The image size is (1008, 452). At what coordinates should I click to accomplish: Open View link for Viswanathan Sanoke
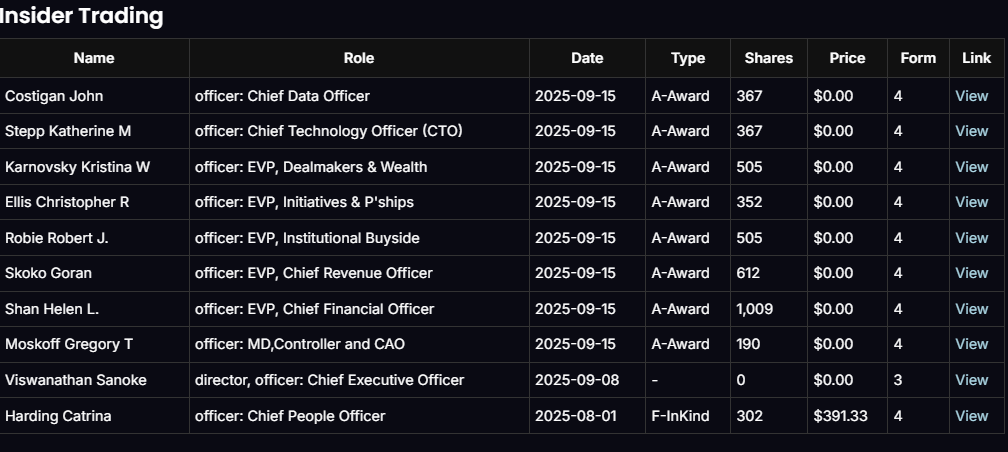[971, 380]
